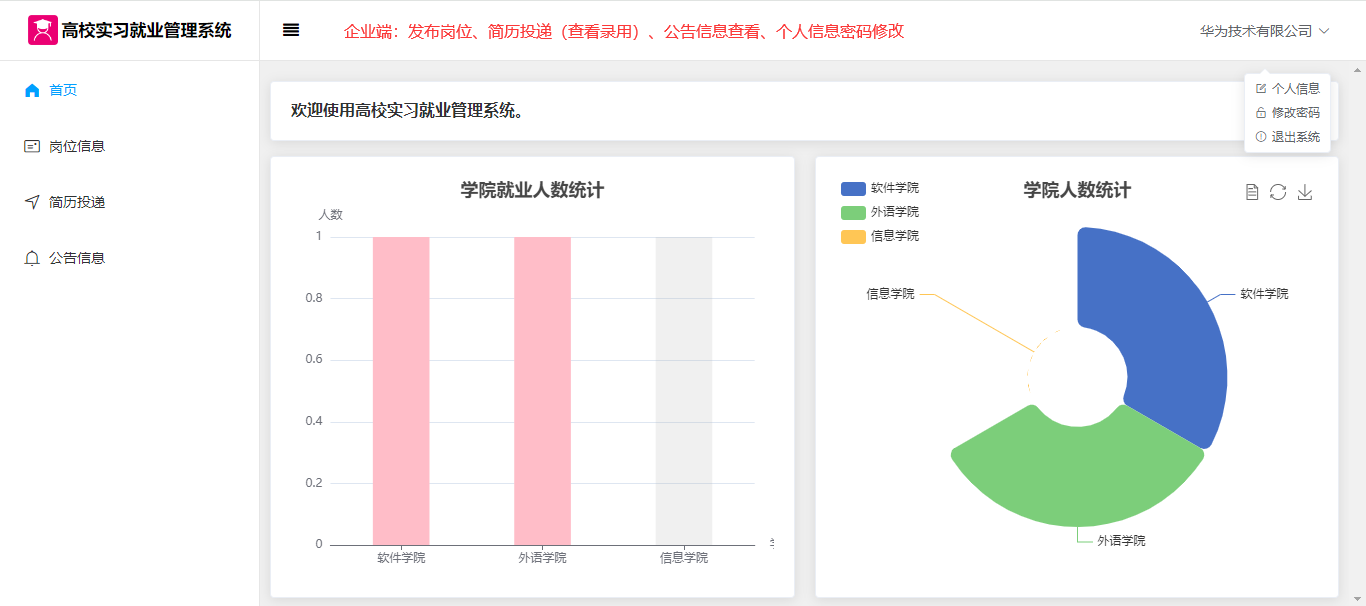Click the info icon next to 退出系统
This screenshot has width=1366, height=606.
click(1261, 137)
